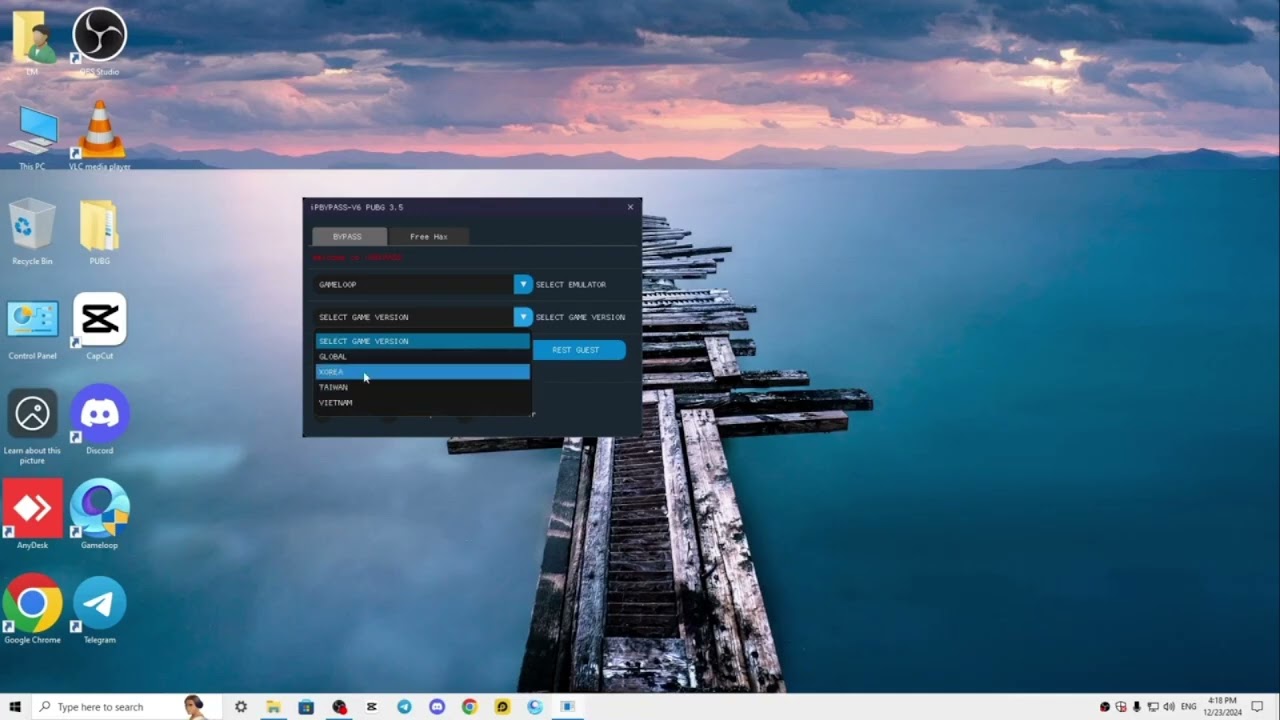Toggle the game version dropdown arrow
The height and width of the screenshot is (720, 1280).
(x=523, y=317)
